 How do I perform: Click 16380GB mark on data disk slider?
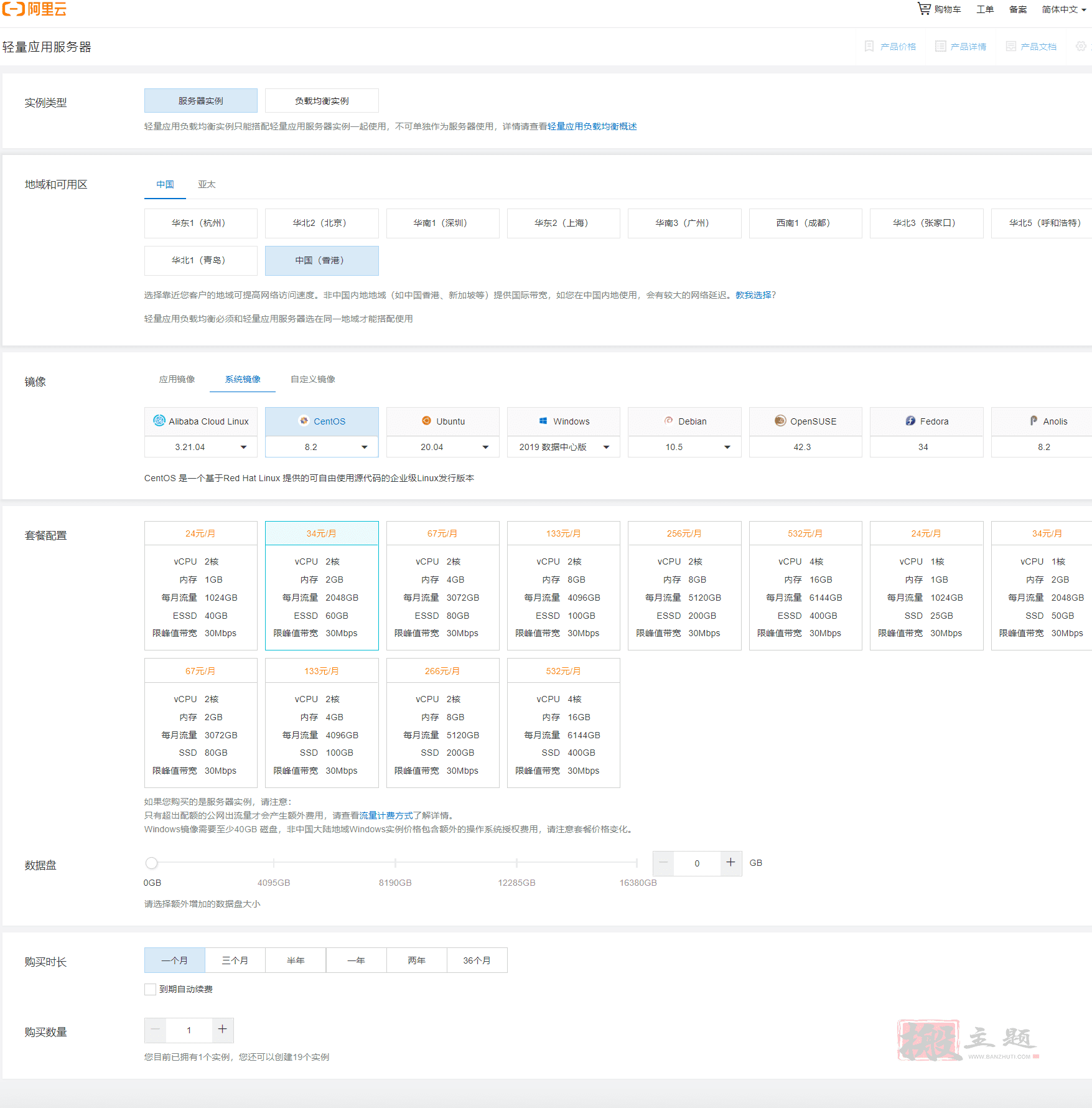637,863
